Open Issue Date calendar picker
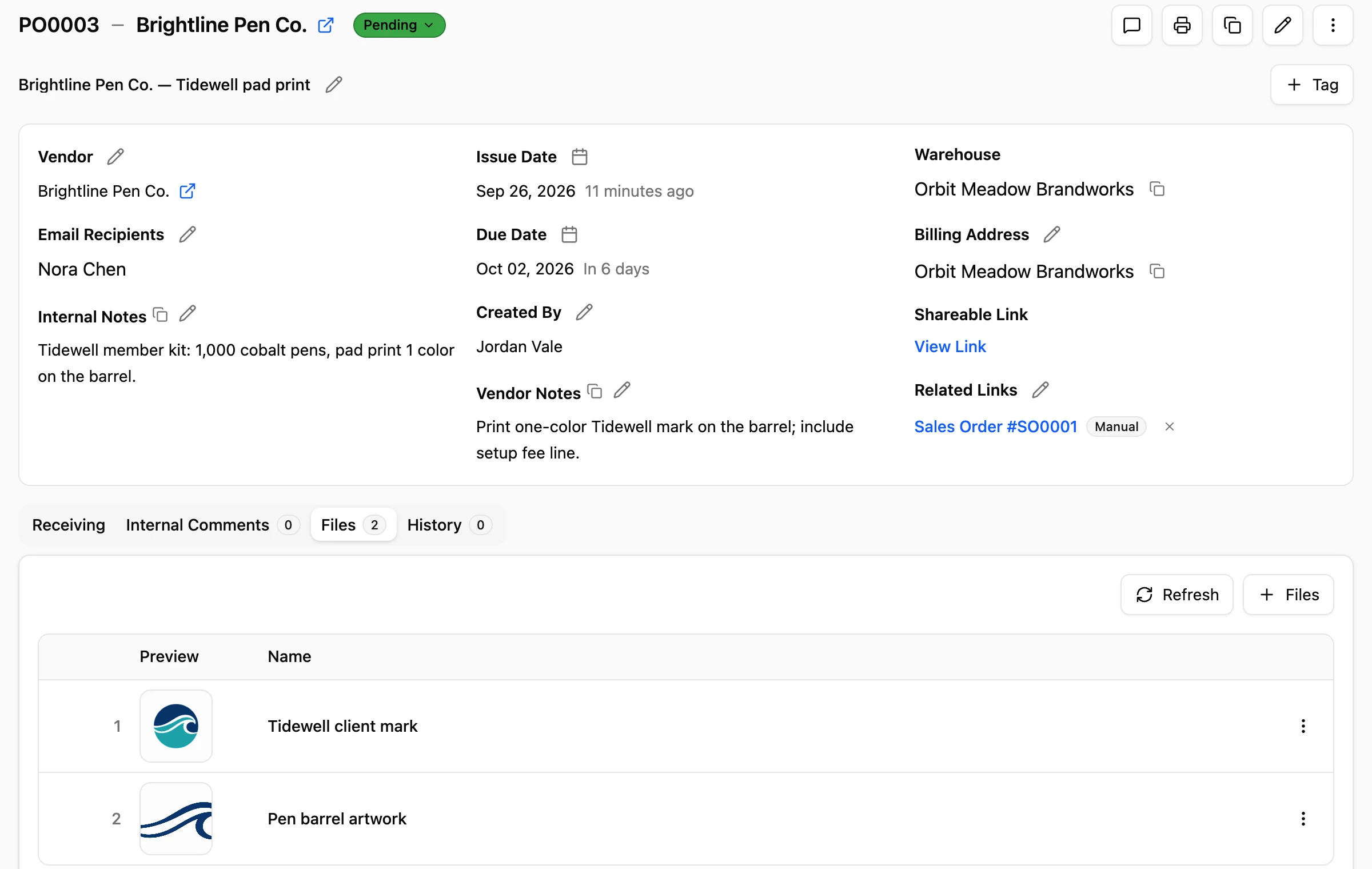This screenshot has width=1372, height=869. tap(580, 157)
